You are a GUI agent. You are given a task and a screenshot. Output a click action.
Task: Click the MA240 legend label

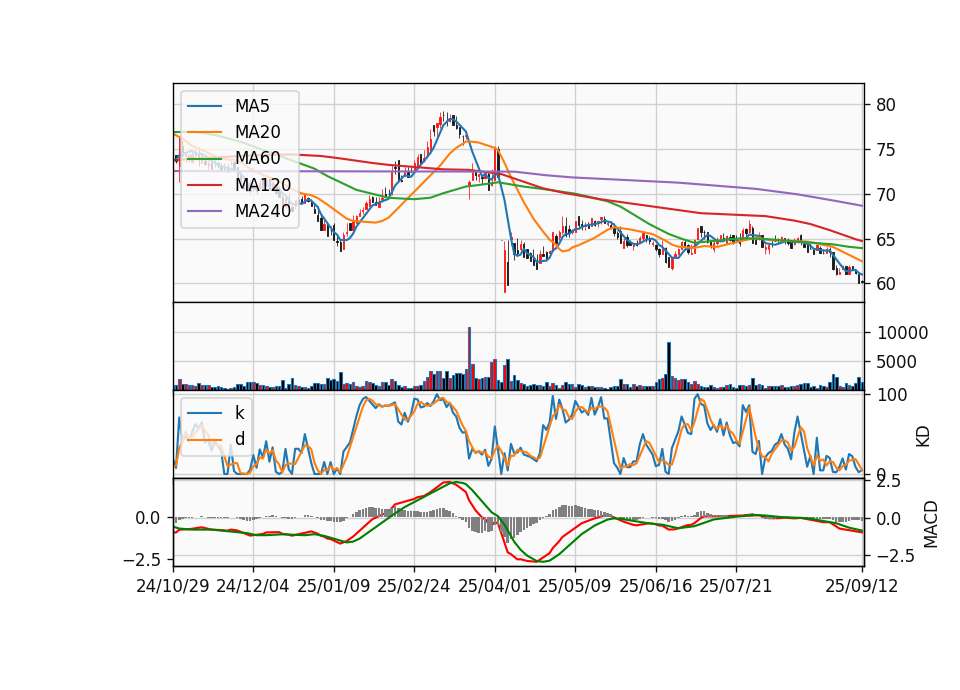click(263, 211)
